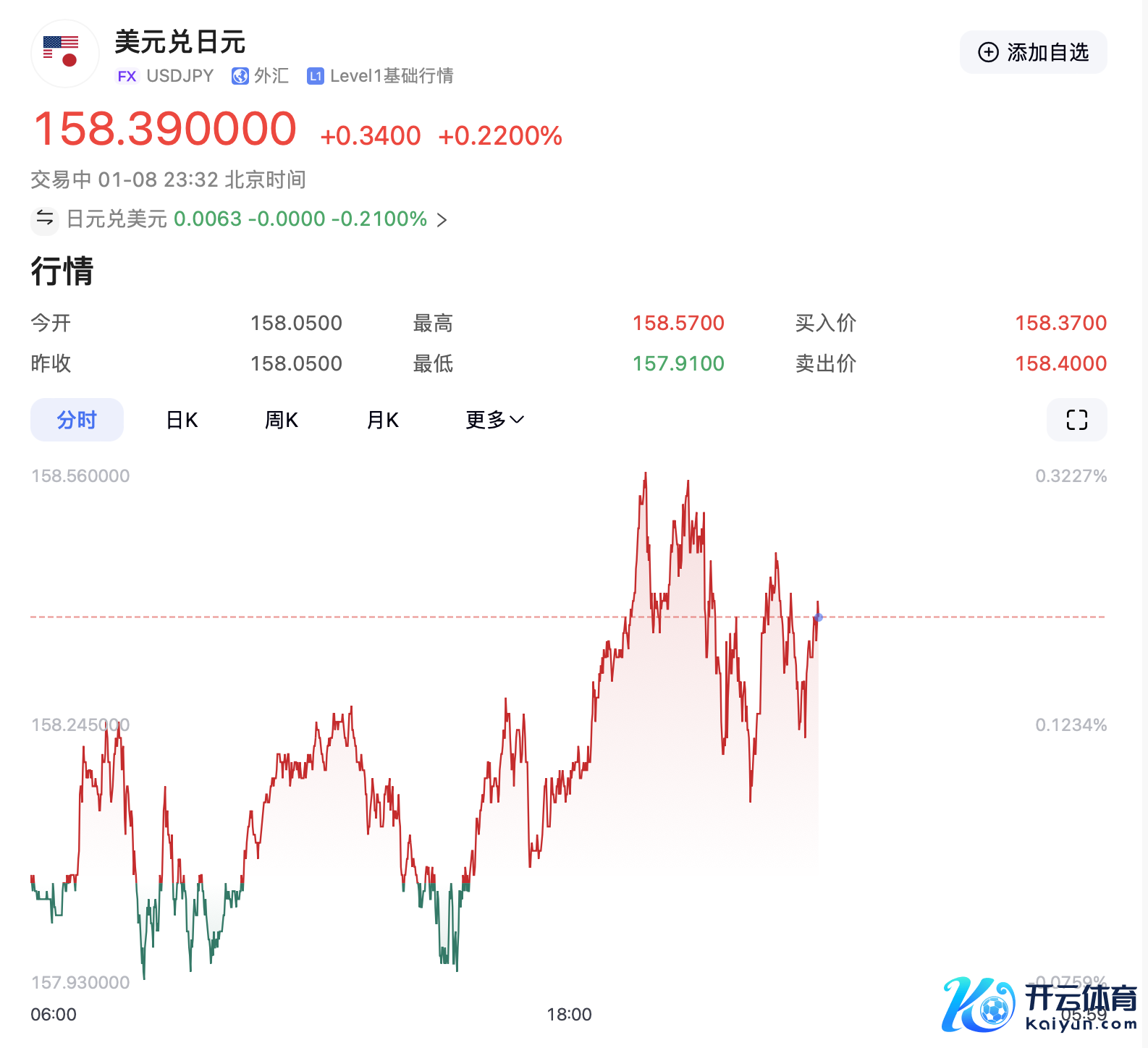Click the L1 level badge icon
This screenshot has width=1148, height=1048.
coord(315,76)
